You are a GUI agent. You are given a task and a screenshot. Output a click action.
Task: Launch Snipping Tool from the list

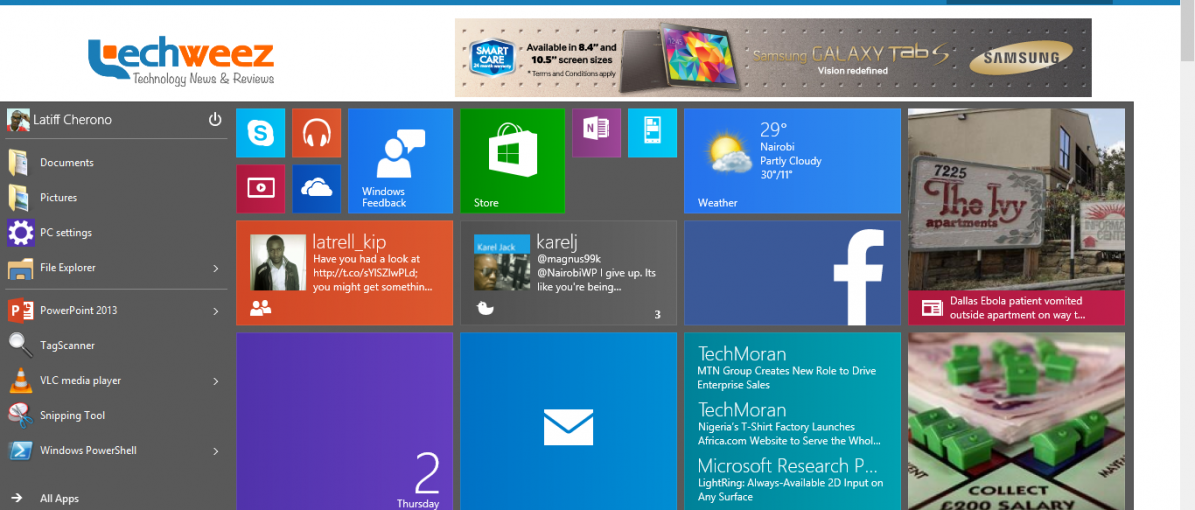(72, 416)
